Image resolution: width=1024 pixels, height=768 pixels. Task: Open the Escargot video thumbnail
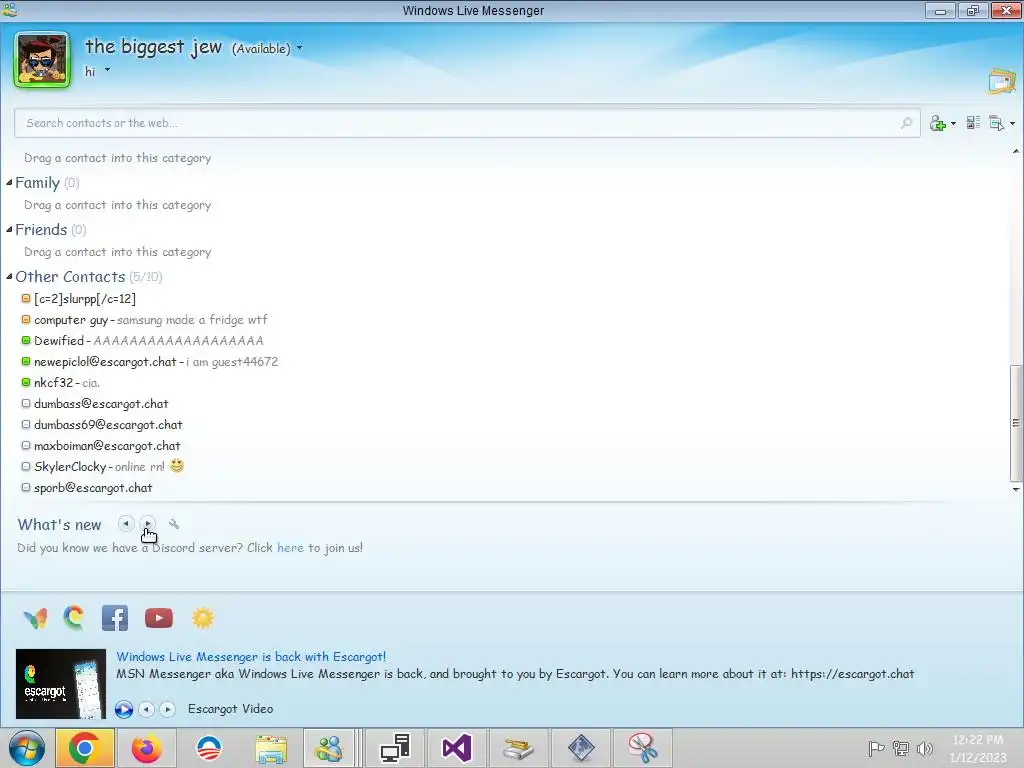tap(61, 684)
